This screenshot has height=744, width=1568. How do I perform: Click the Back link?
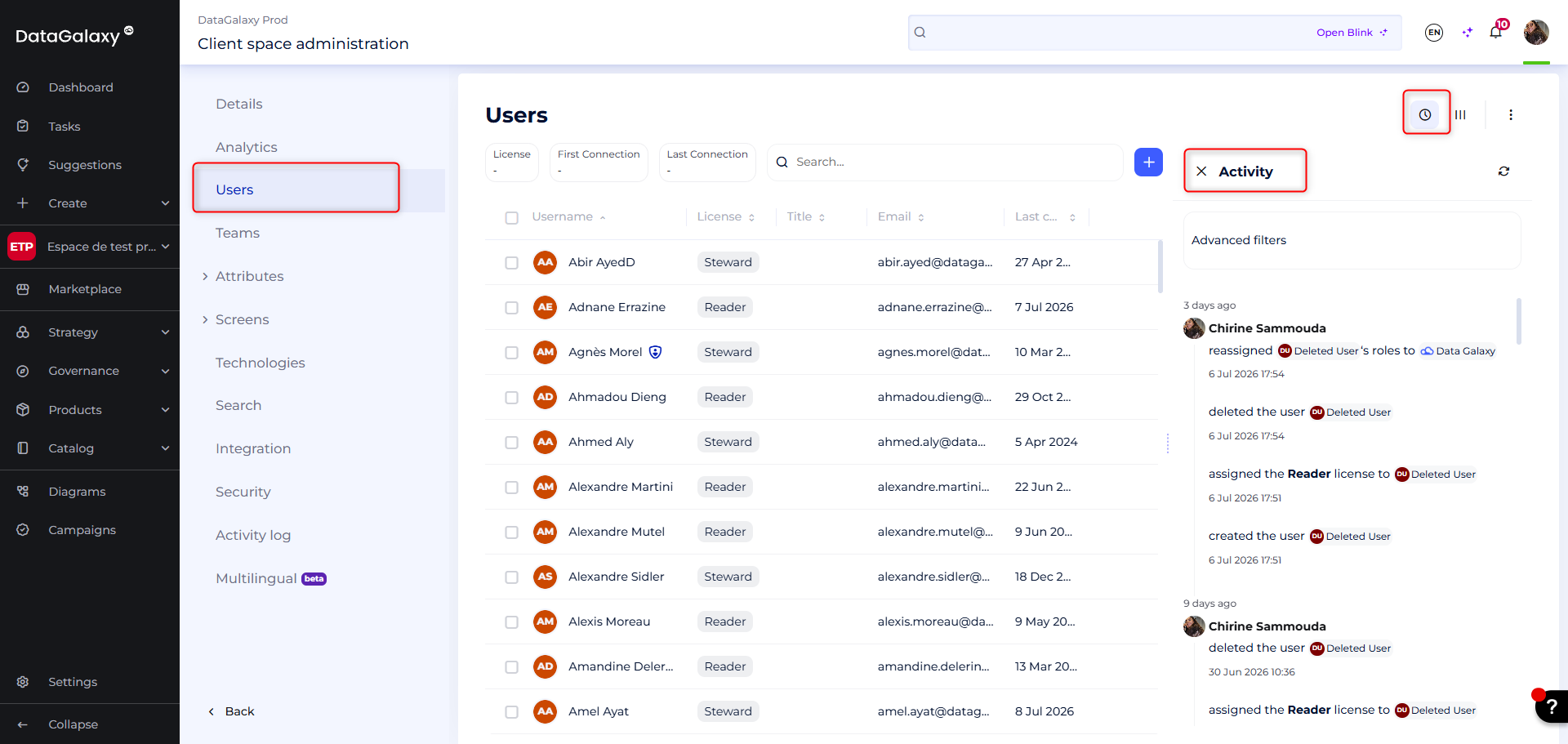pos(231,712)
